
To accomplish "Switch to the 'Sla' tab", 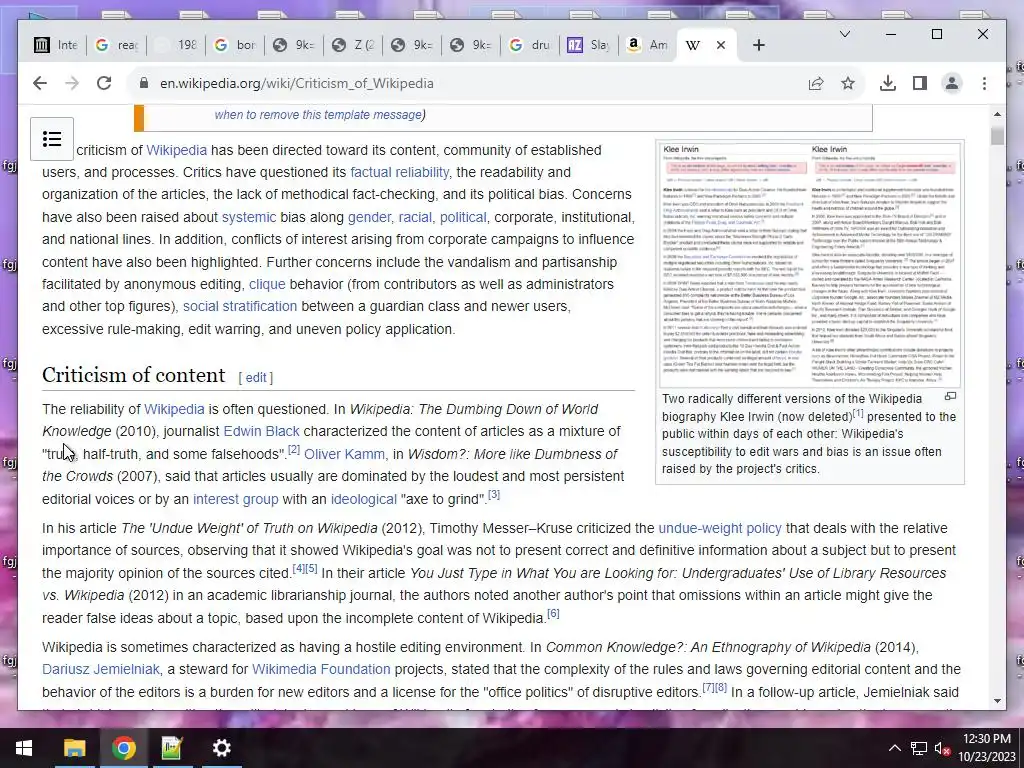I will pos(589,45).
